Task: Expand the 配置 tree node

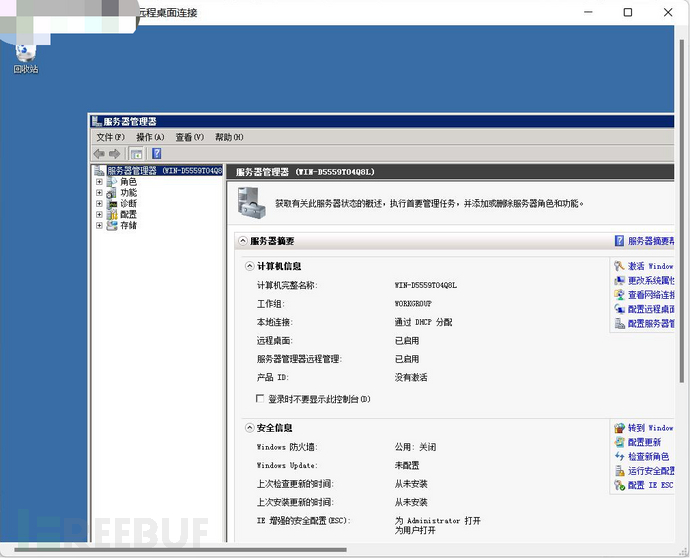Action: pyautogui.click(x=99, y=215)
